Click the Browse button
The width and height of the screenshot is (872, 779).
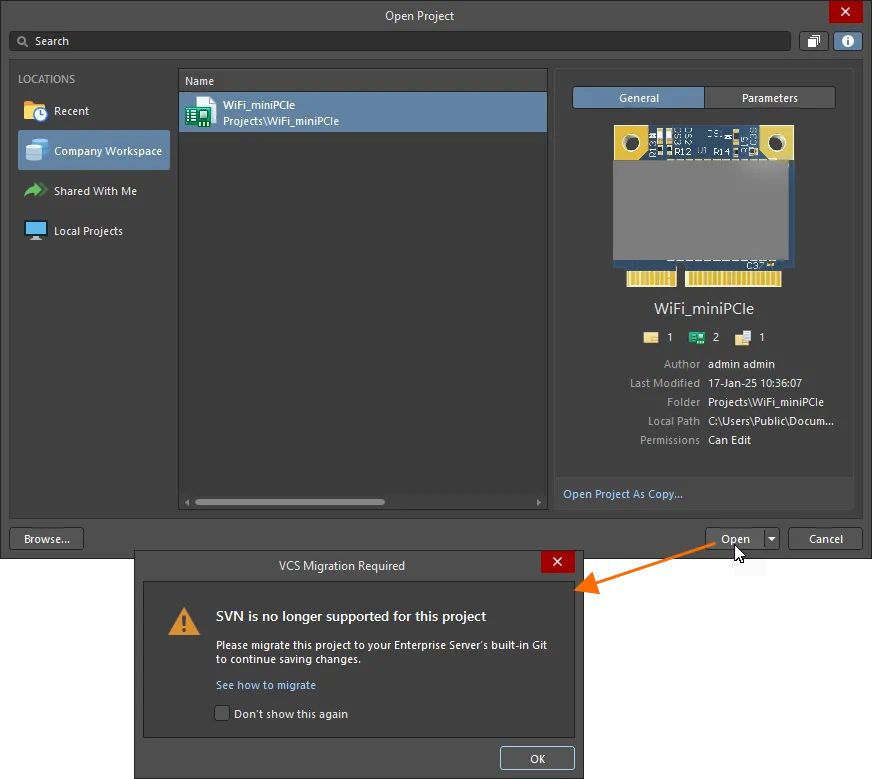tap(47, 539)
